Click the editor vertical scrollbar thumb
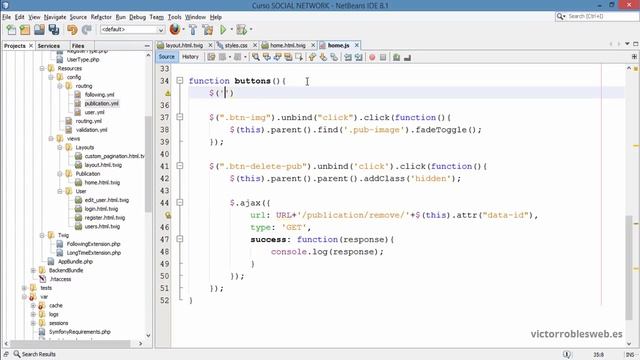The image size is (640, 360). [x=629, y=267]
